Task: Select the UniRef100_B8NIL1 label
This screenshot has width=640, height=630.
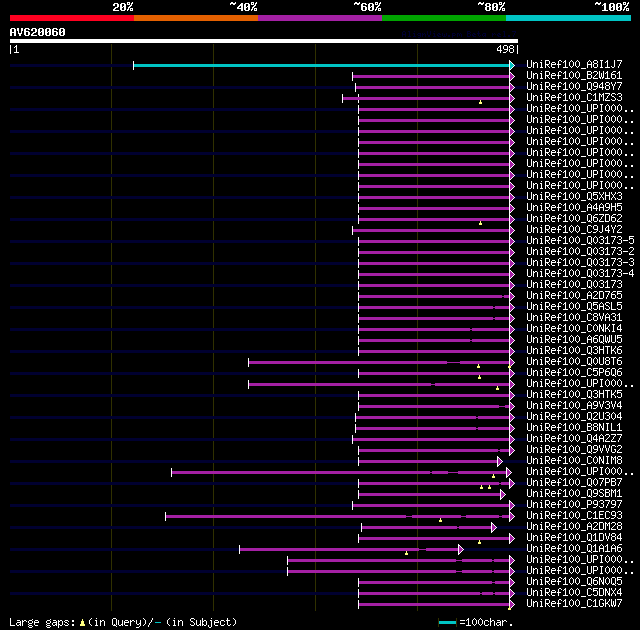Action: [x=574, y=428]
